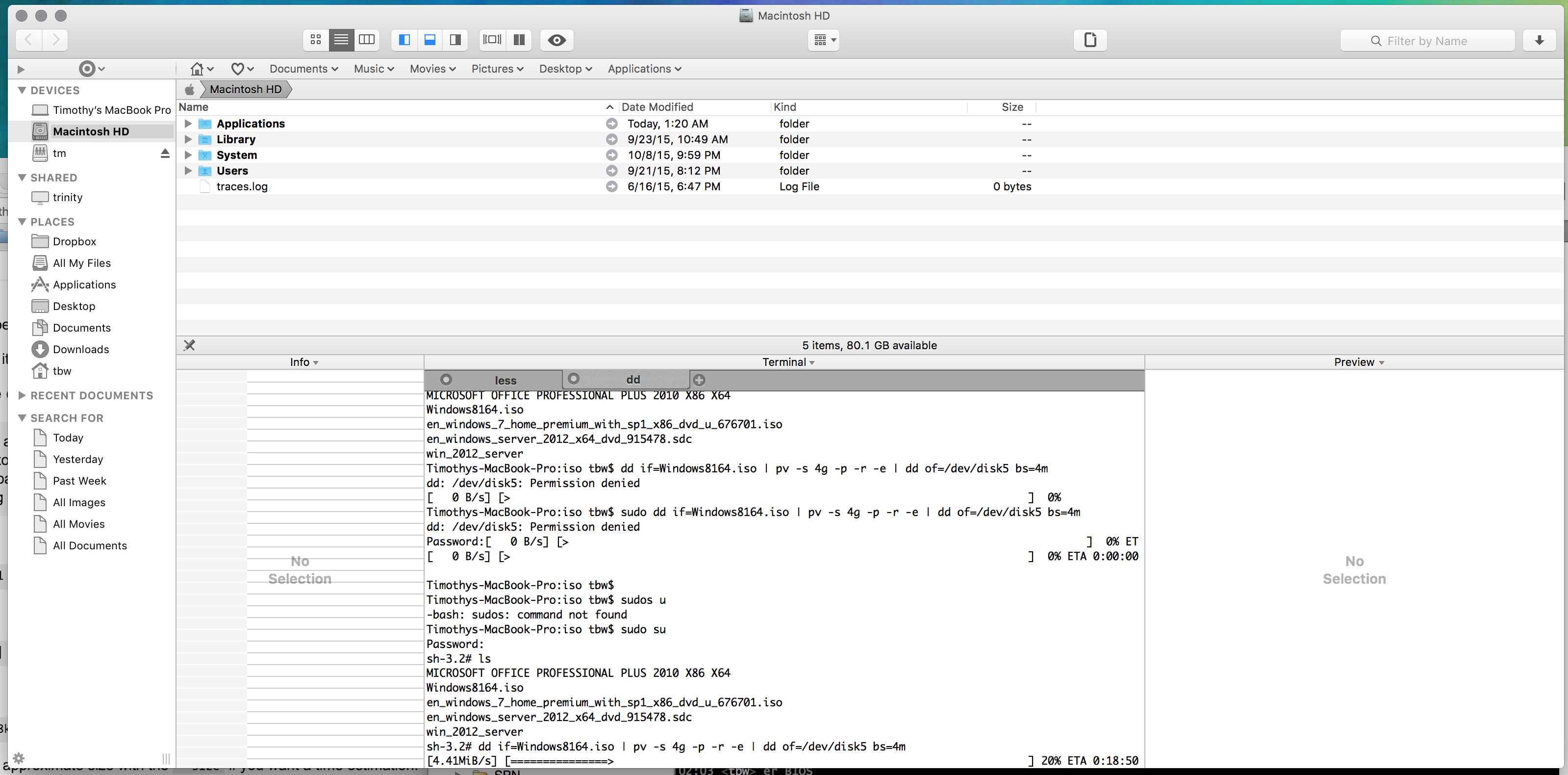Click the play triangle above the sidebar
Screen dimensions: 1568x775
[21, 69]
